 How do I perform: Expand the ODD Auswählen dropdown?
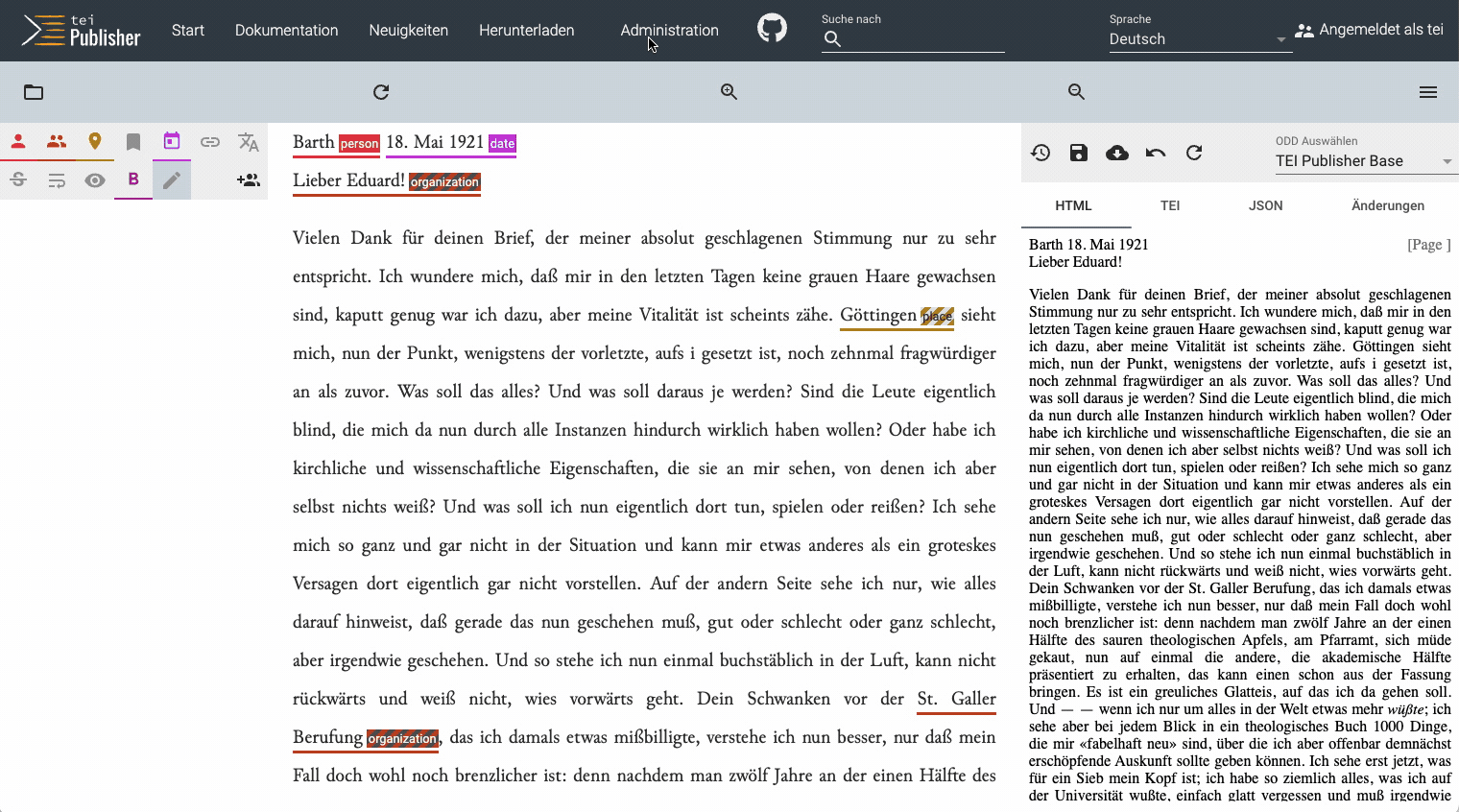(1363, 161)
